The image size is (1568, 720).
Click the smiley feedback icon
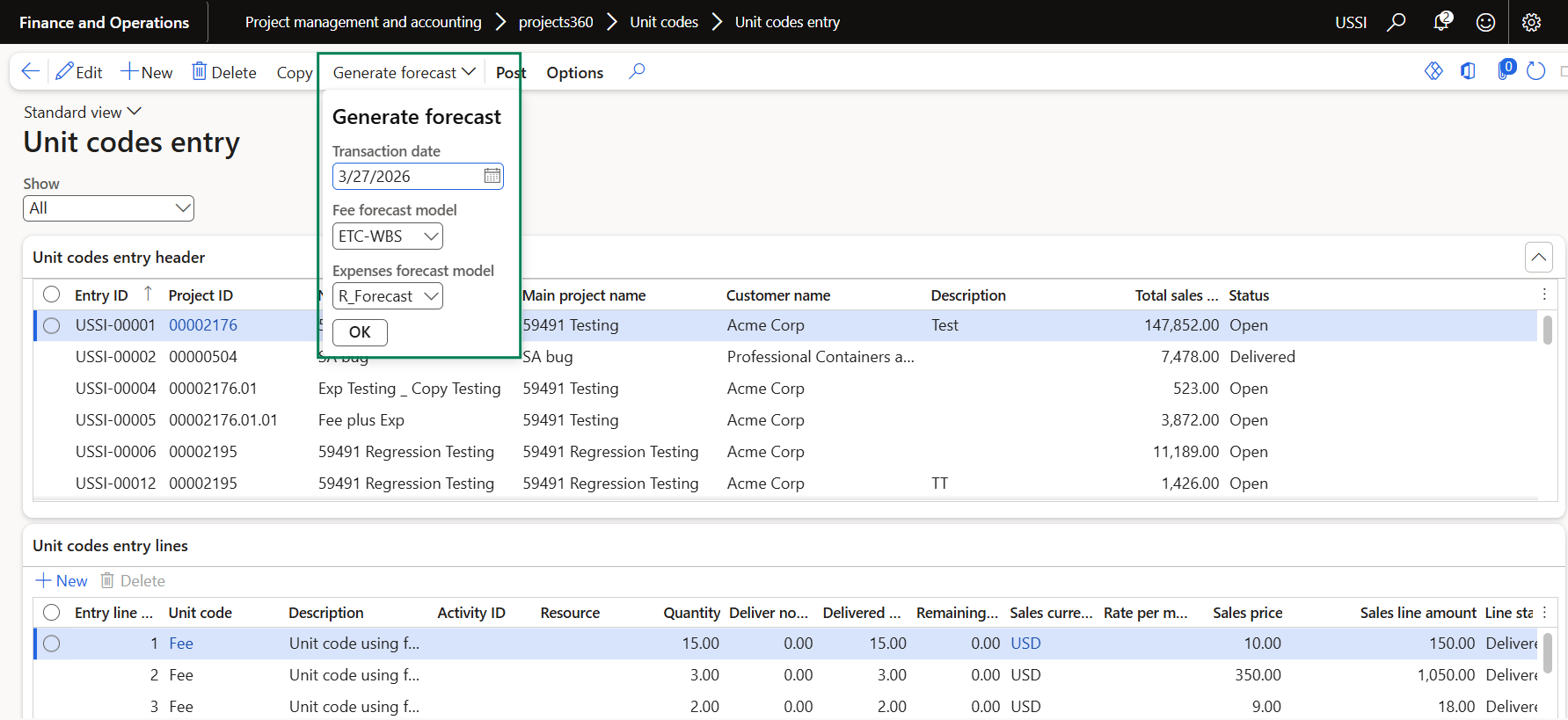(1485, 22)
